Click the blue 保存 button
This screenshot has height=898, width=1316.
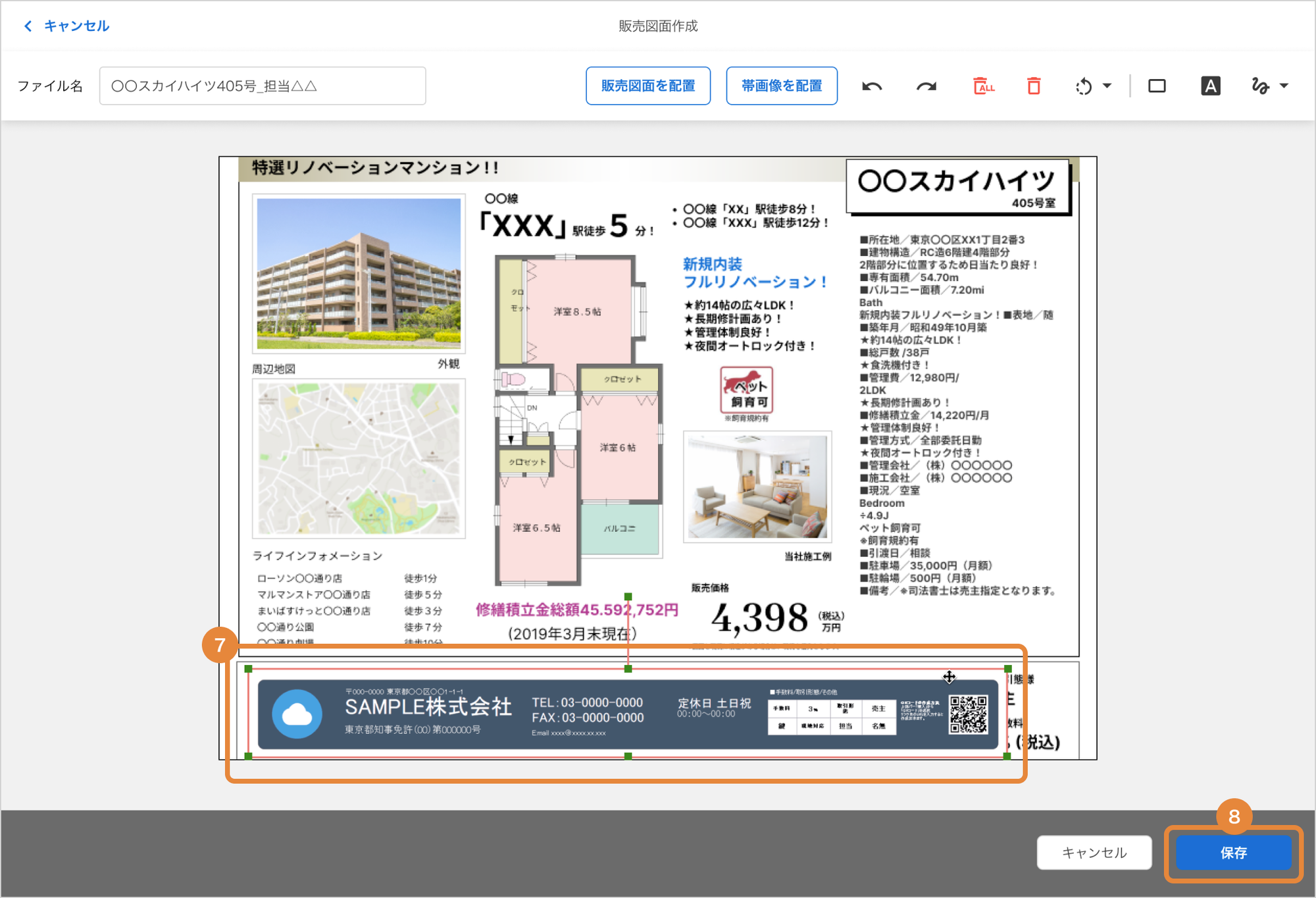(1234, 853)
